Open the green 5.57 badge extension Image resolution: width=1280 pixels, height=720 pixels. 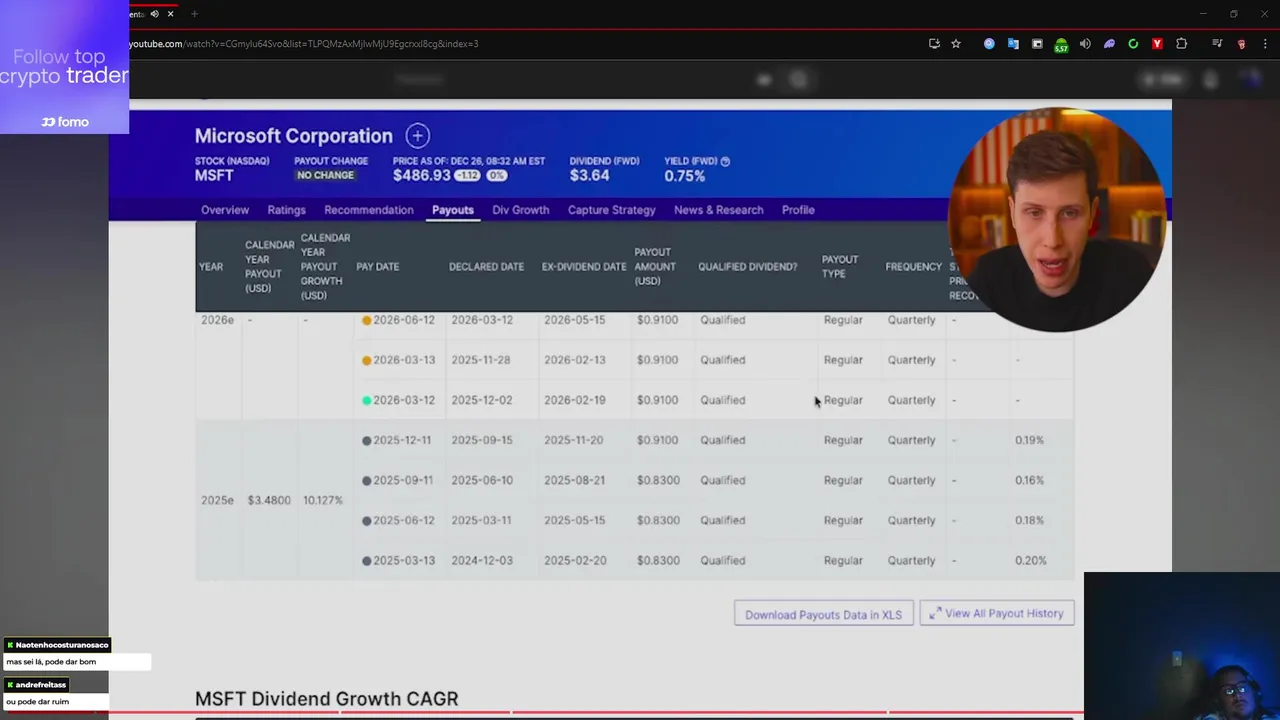click(x=1061, y=45)
